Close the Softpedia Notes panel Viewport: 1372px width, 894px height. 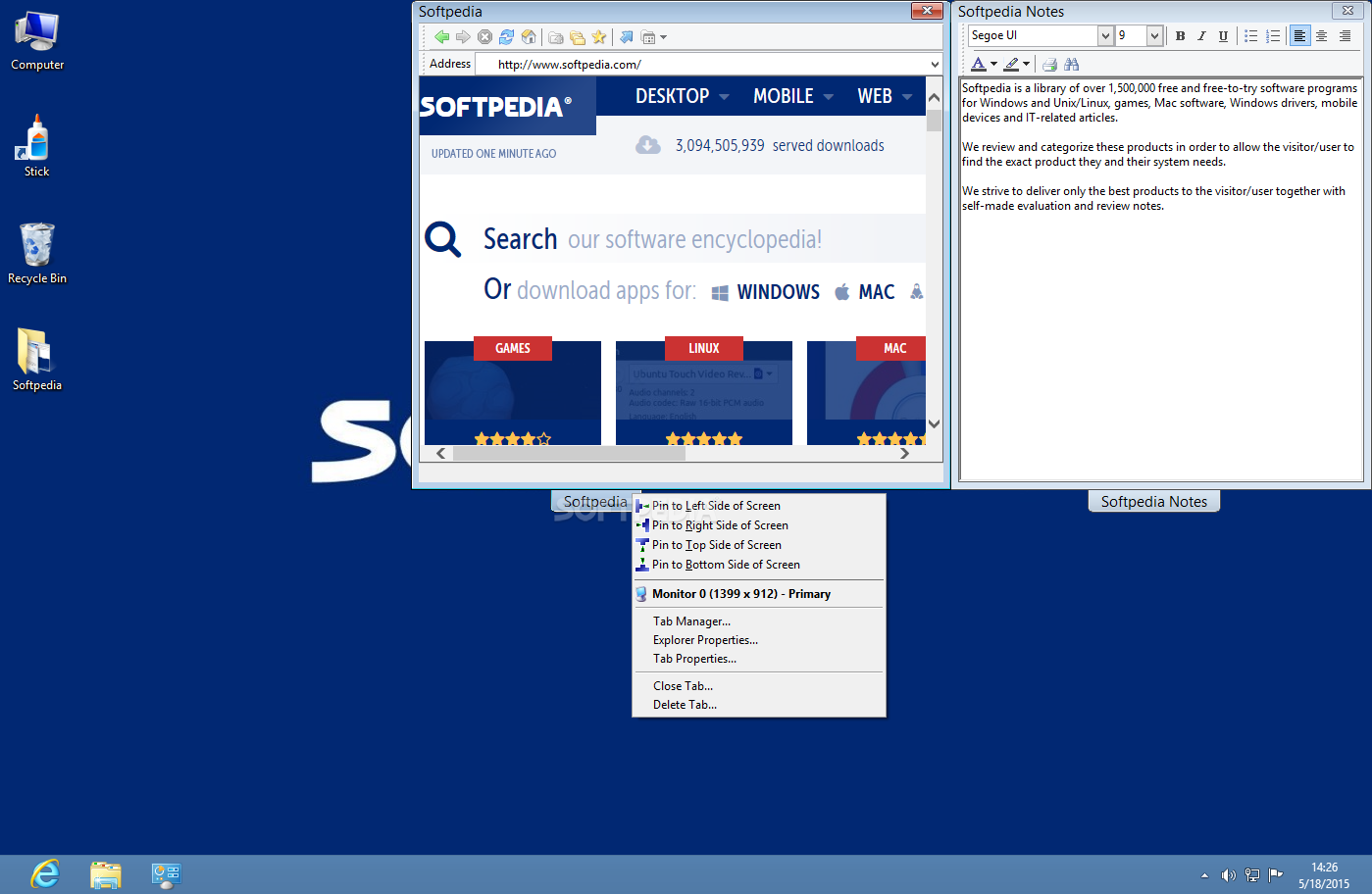(x=1347, y=11)
